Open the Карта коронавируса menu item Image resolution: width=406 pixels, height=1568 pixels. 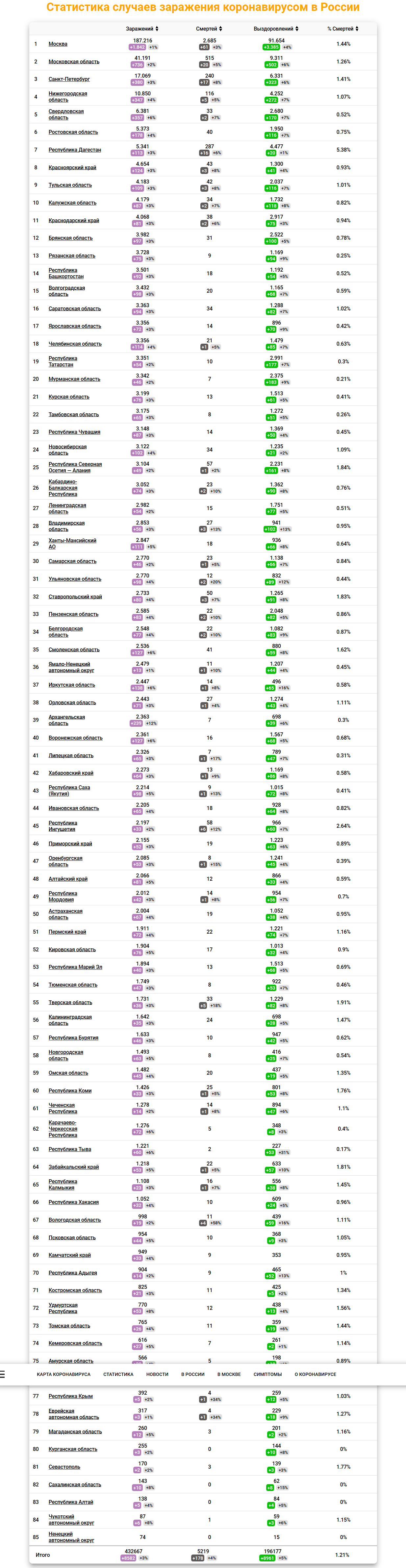click(x=63, y=1374)
